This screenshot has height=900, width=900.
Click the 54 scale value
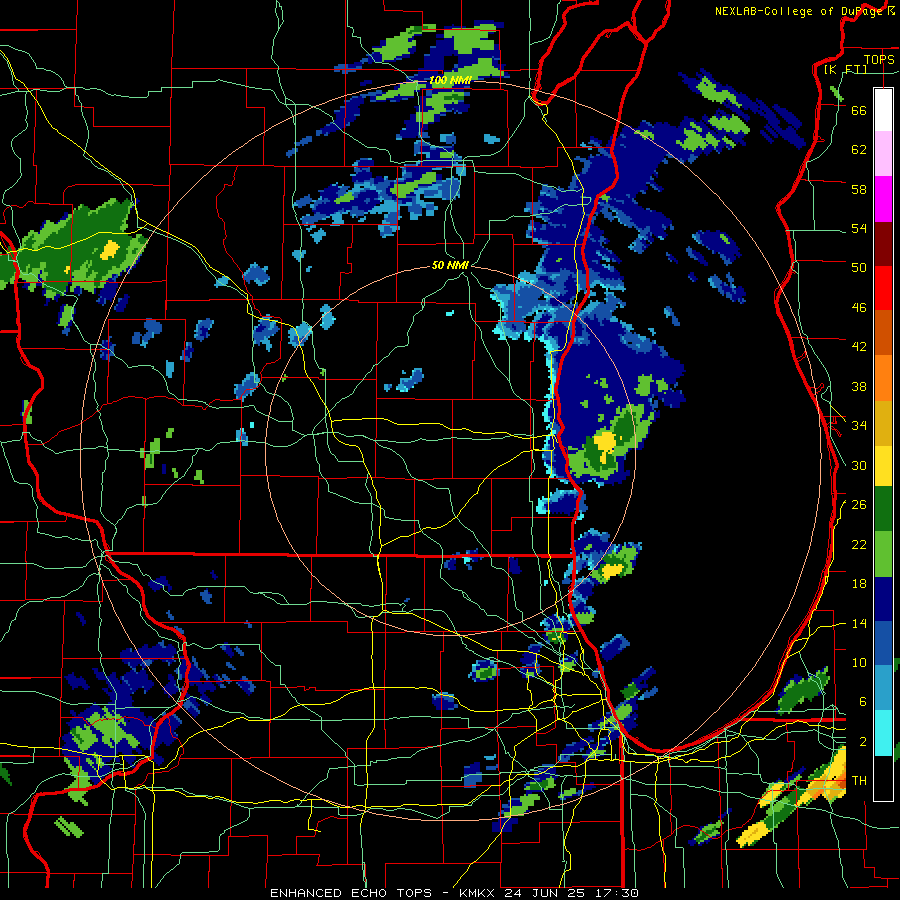tap(859, 228)
